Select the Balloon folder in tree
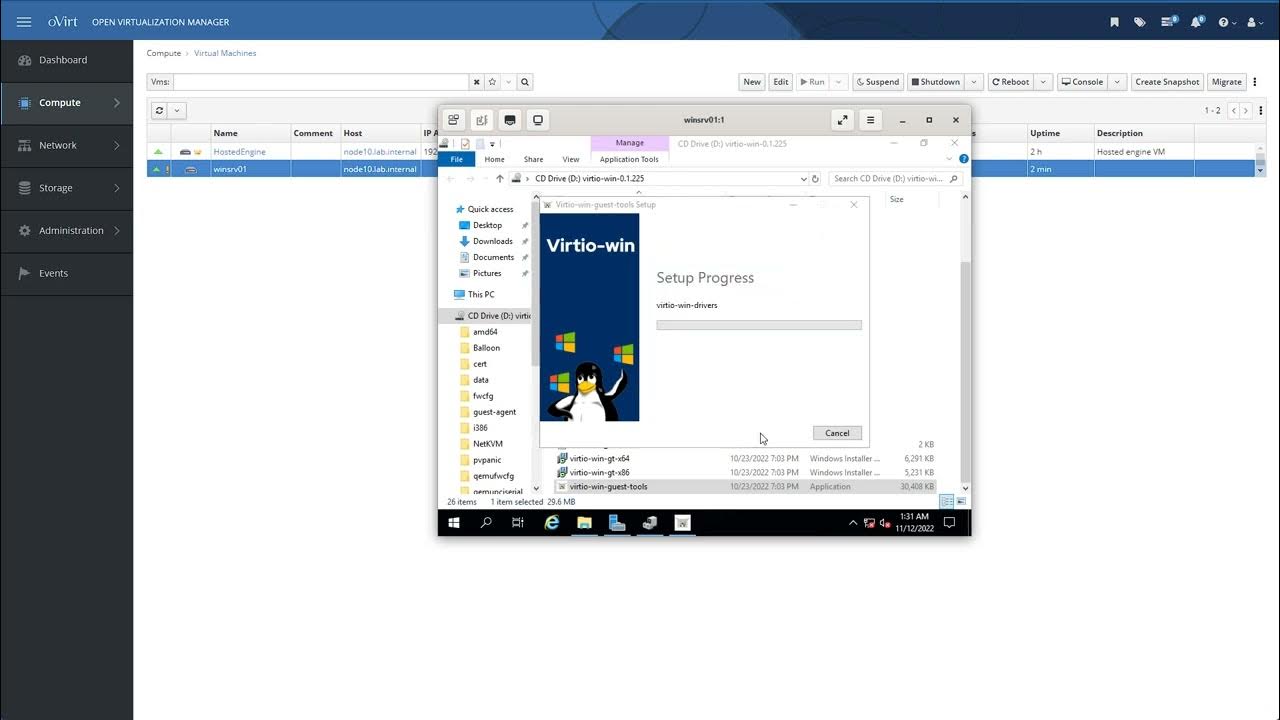The height and width of the screenshot is (720, 1280). pyautogui.click(x=486, y=348)
